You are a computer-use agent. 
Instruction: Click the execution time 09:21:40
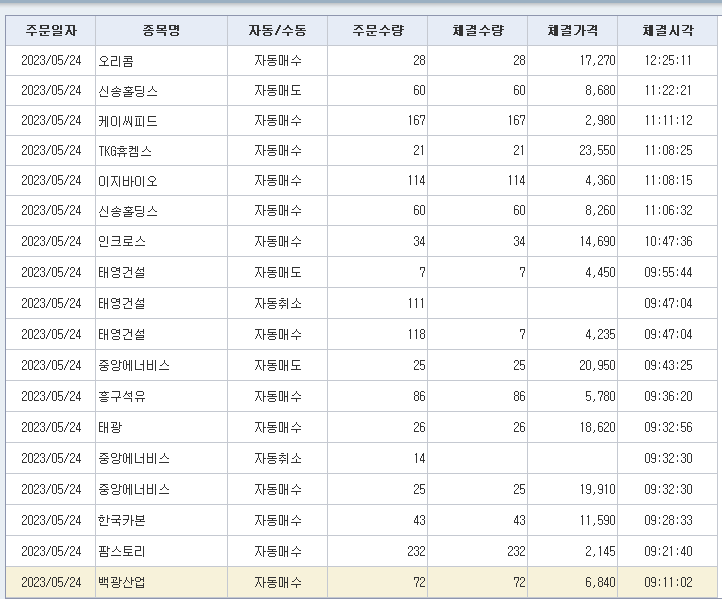[x=668, y=551]
